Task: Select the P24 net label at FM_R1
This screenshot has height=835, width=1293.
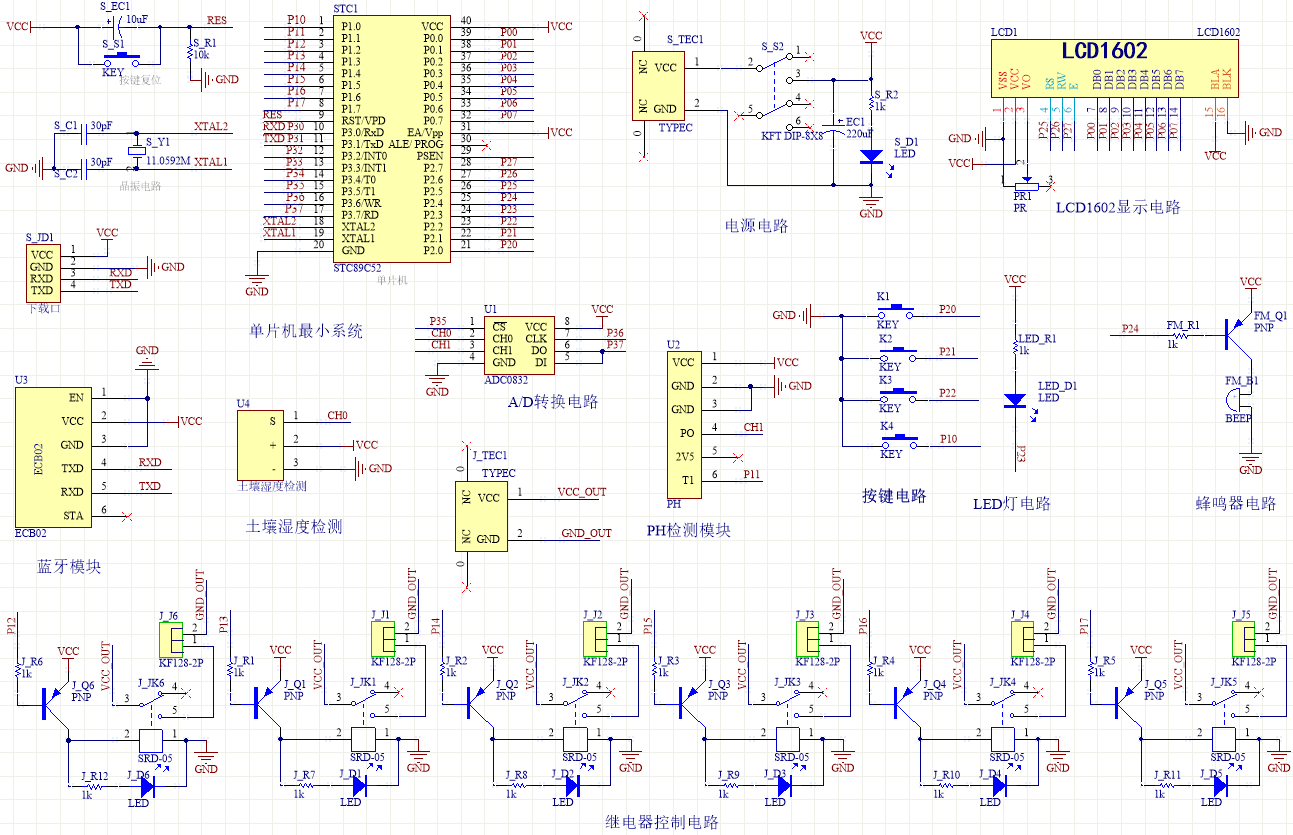Action: click(x=1130, y=328)
